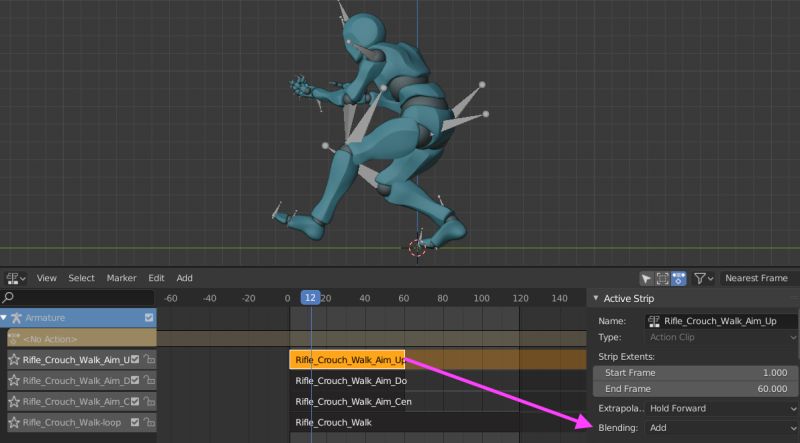Uncheck the Armature mute checkbox
Screen dimensions: 800x443
[149, 317]
